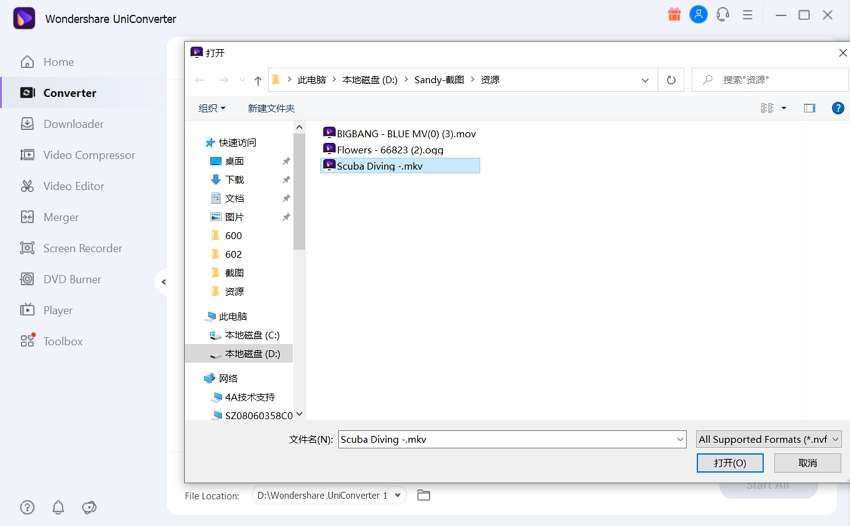The width and height of the screenshot is (850, 526).
Task: Click Sandy-截图 breadcrumb segment
Action: tap(439, 80)
